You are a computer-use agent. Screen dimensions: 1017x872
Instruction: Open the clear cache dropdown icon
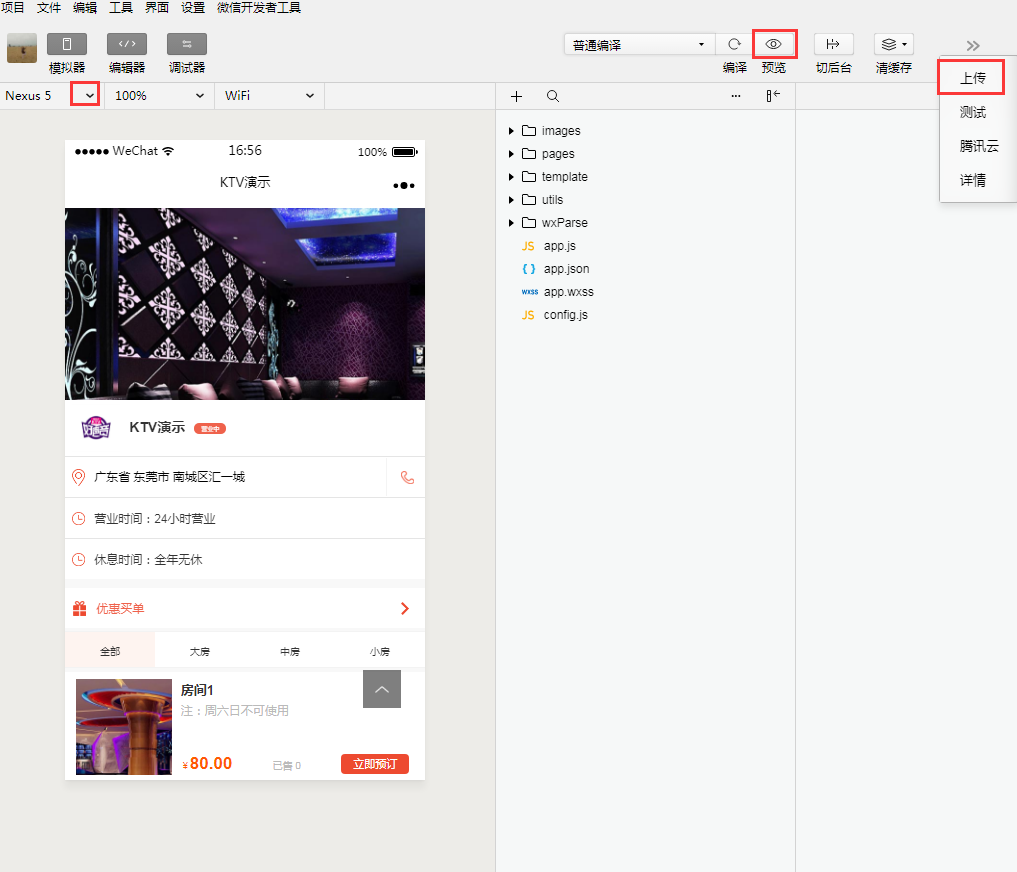[x=894, y=44]
